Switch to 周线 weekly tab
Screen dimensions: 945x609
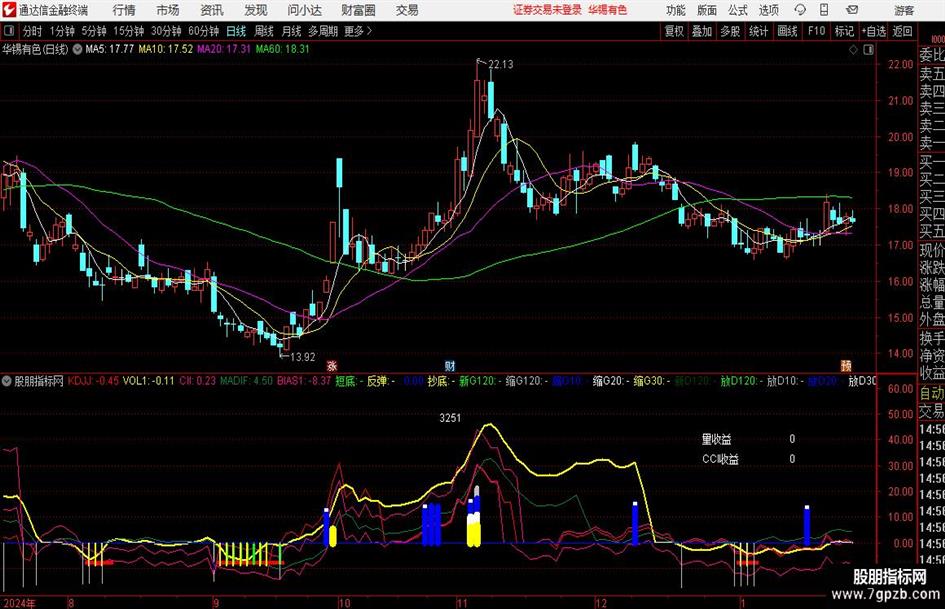pos(264,31)
